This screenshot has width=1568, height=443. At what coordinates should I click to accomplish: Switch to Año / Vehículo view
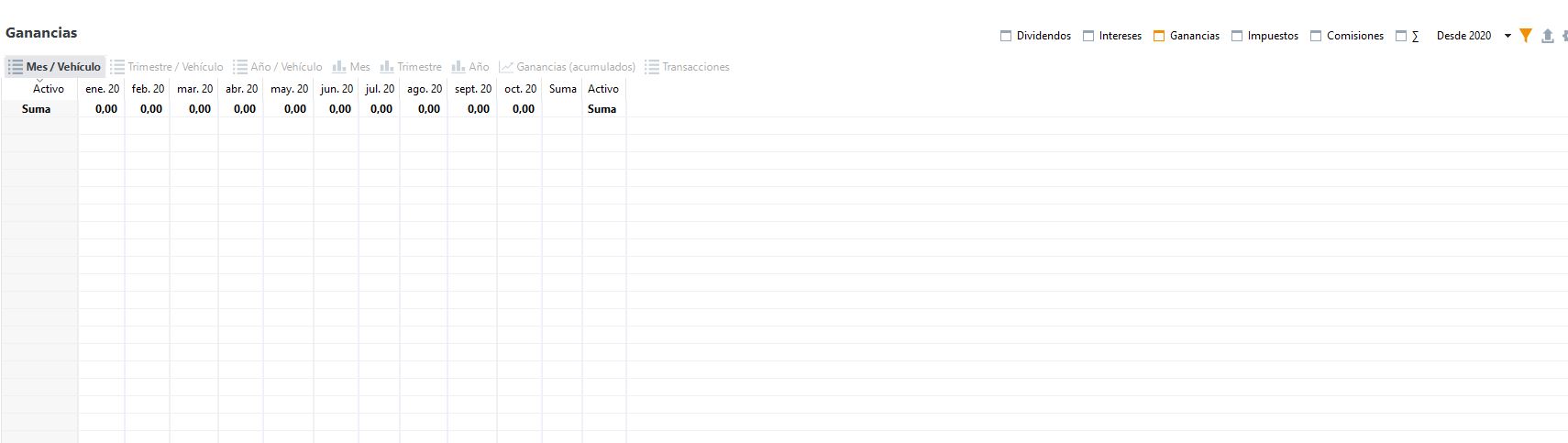[x=278, y=67]
